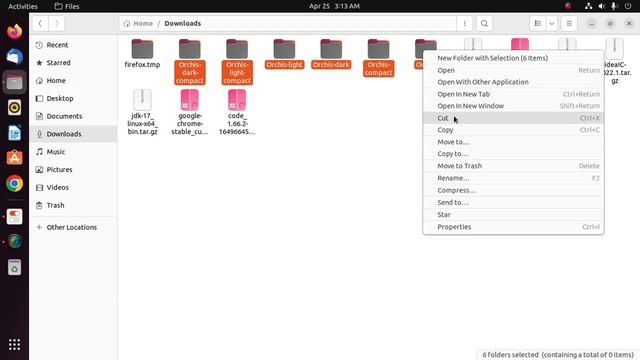The image size is (640, 360).
Task: Open Pictures in the sidebar
Action: [73, 169]
